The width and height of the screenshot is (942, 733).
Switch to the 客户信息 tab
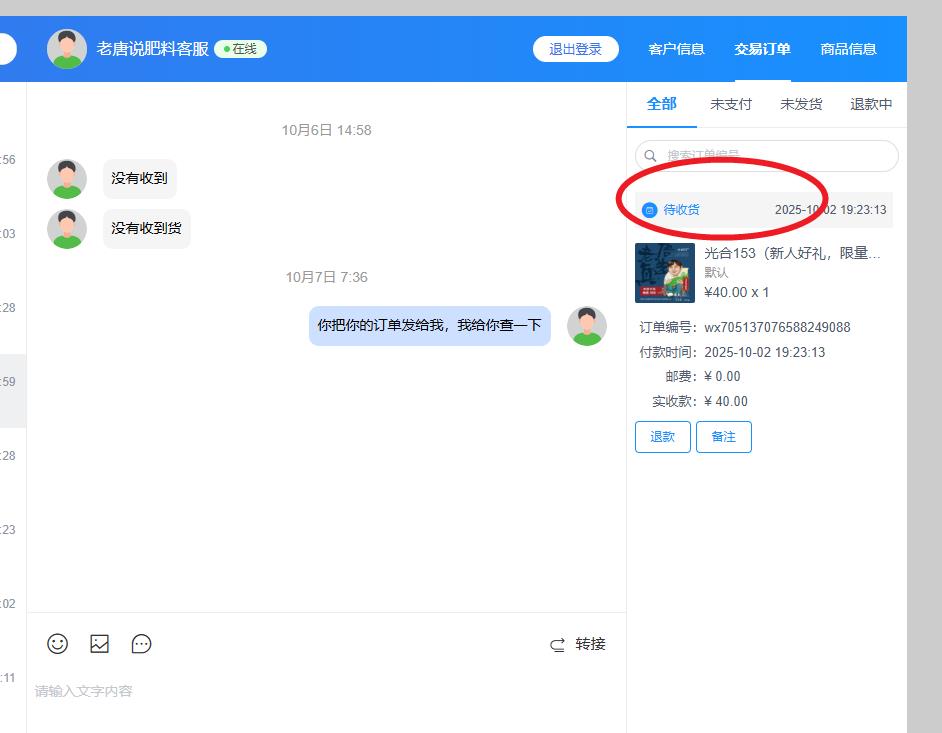676,49
